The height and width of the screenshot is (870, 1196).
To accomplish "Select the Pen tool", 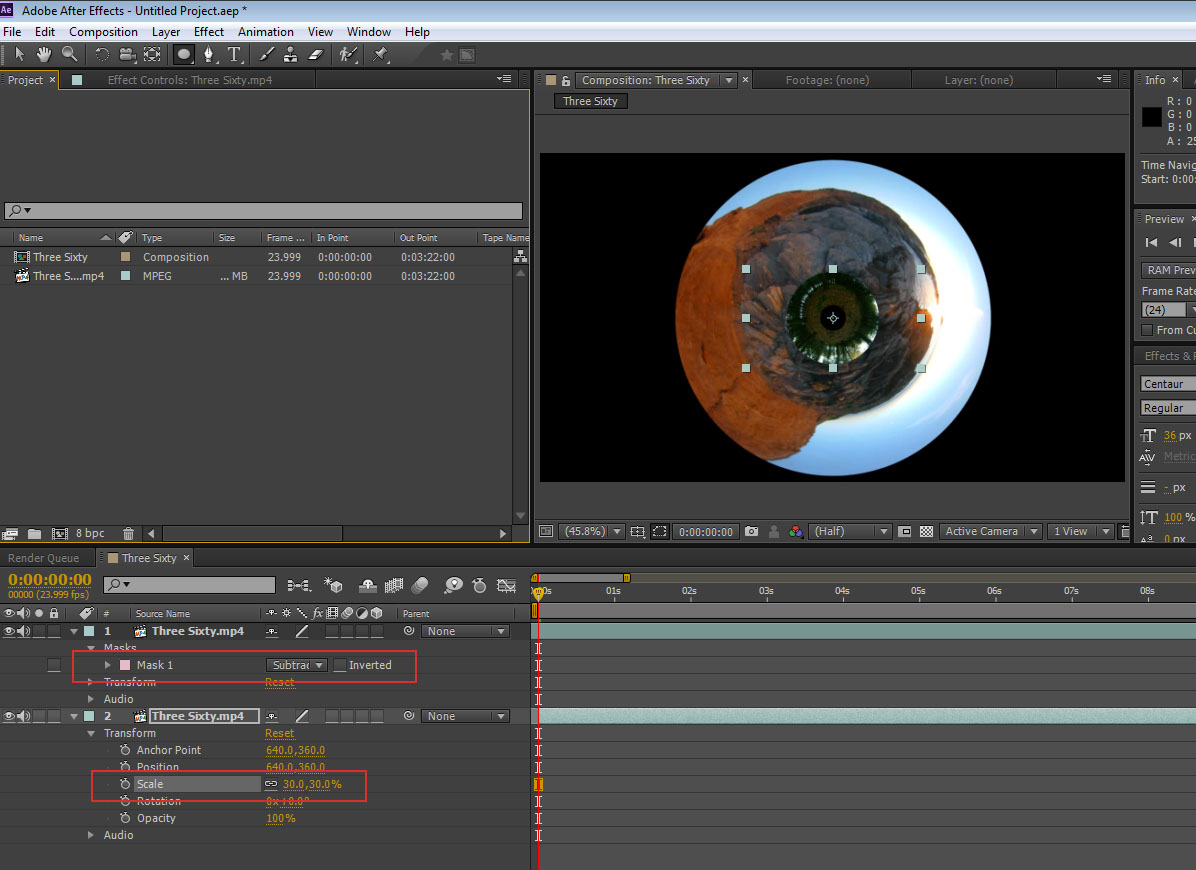I will click(x=208, y=54).
